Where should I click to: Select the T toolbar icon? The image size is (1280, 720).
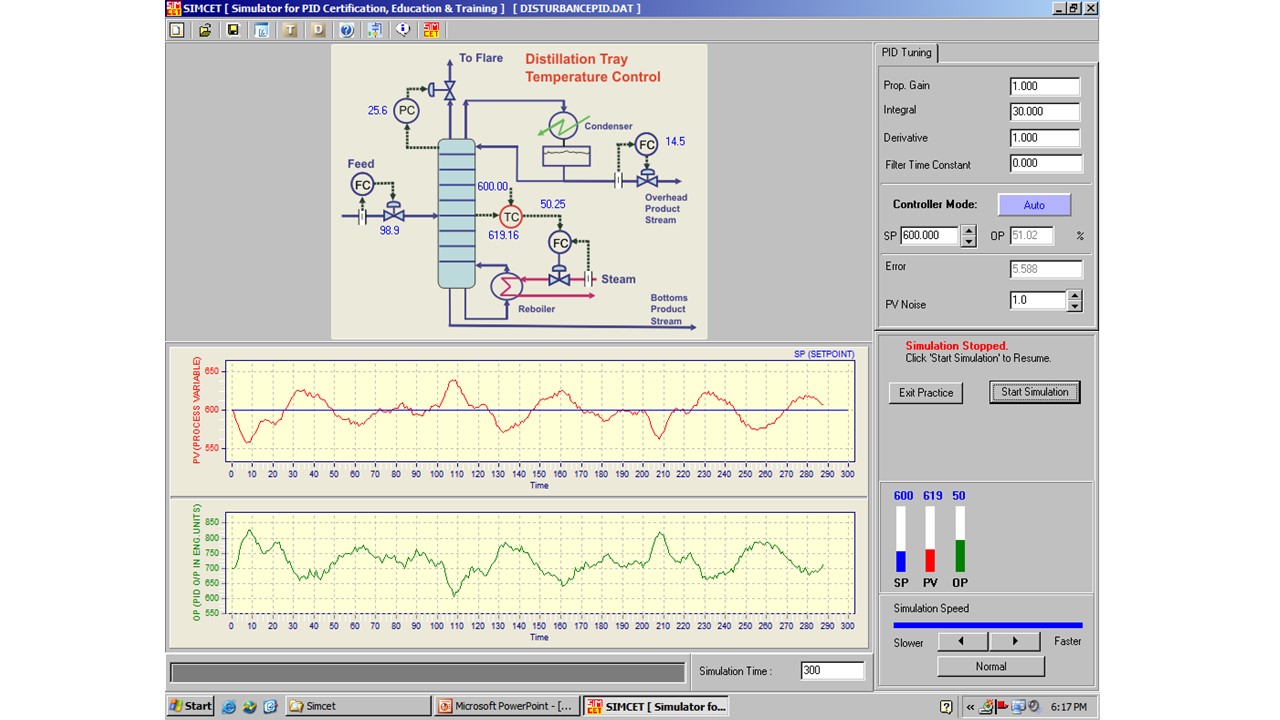[289, 30]
